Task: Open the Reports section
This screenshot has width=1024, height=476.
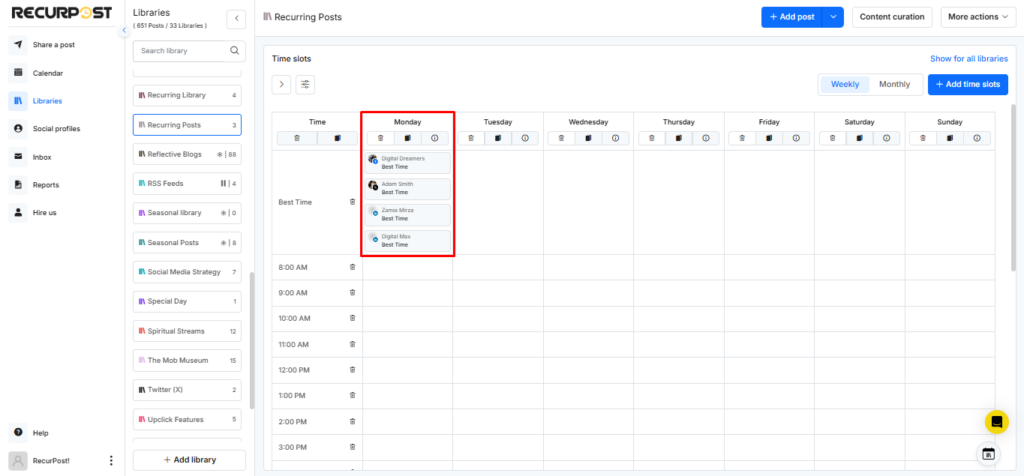Action: coord(46,185)
